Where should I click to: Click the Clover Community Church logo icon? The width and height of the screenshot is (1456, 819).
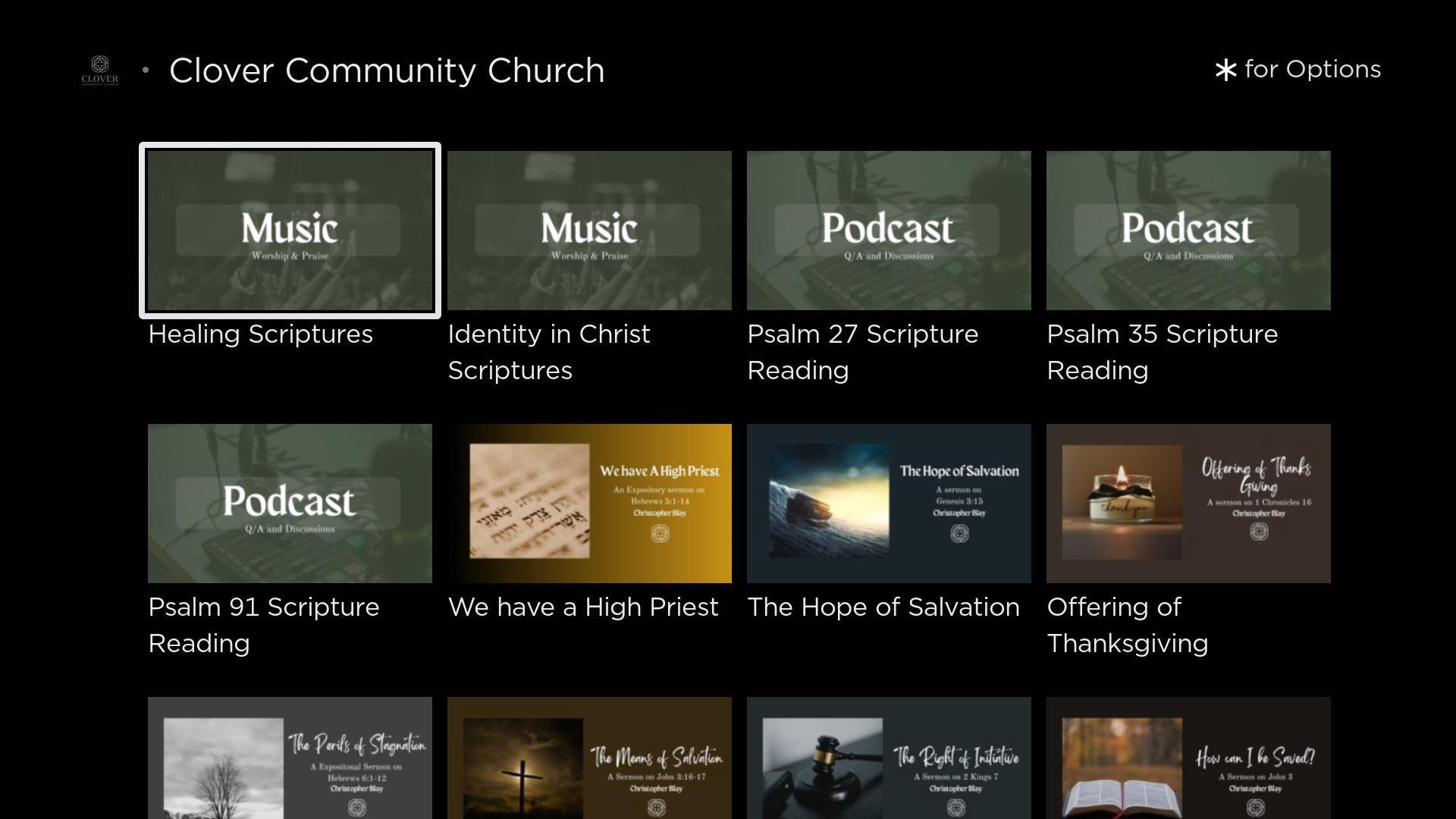point(100,71)
